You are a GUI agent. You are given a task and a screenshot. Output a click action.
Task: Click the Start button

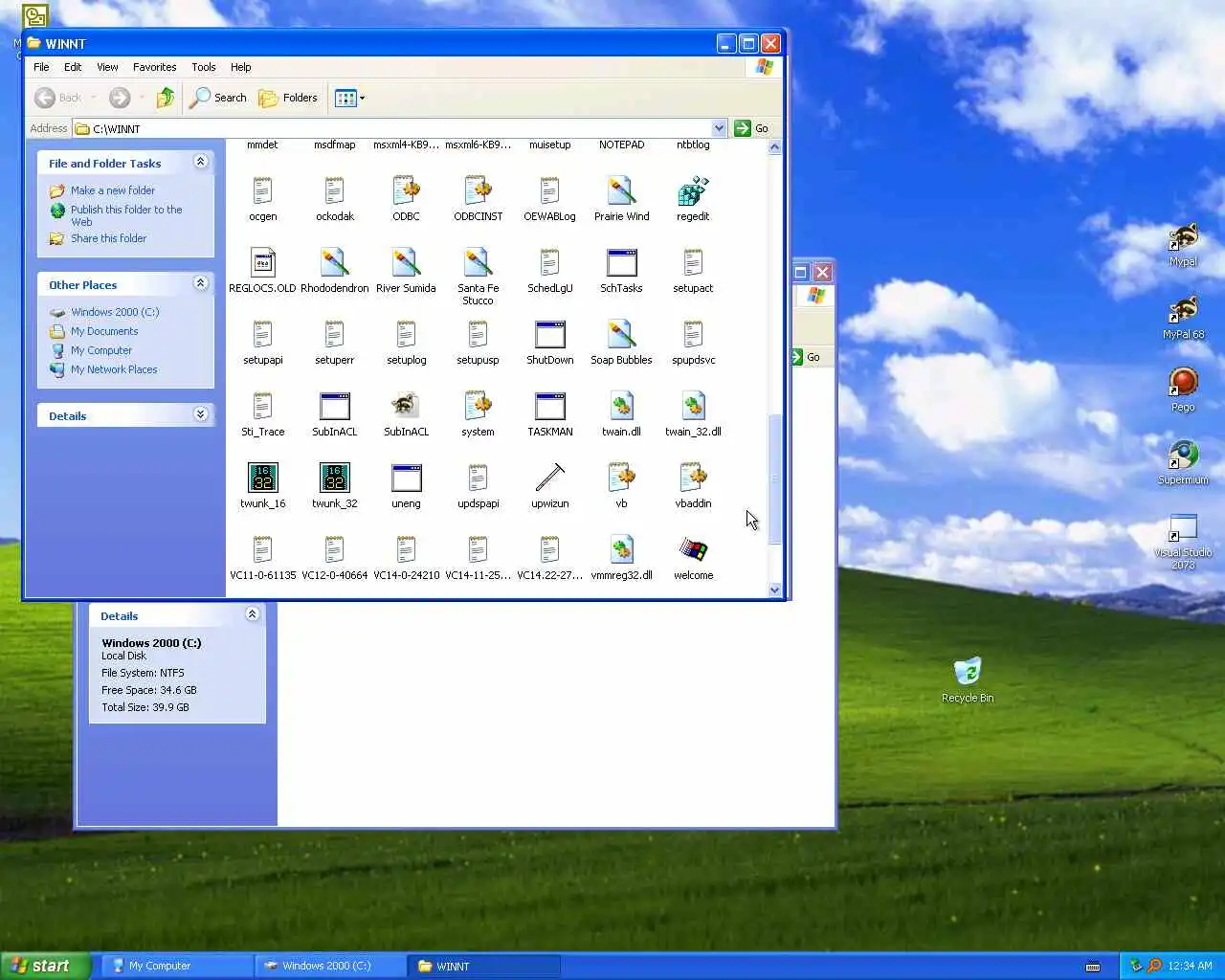(45, 966)
